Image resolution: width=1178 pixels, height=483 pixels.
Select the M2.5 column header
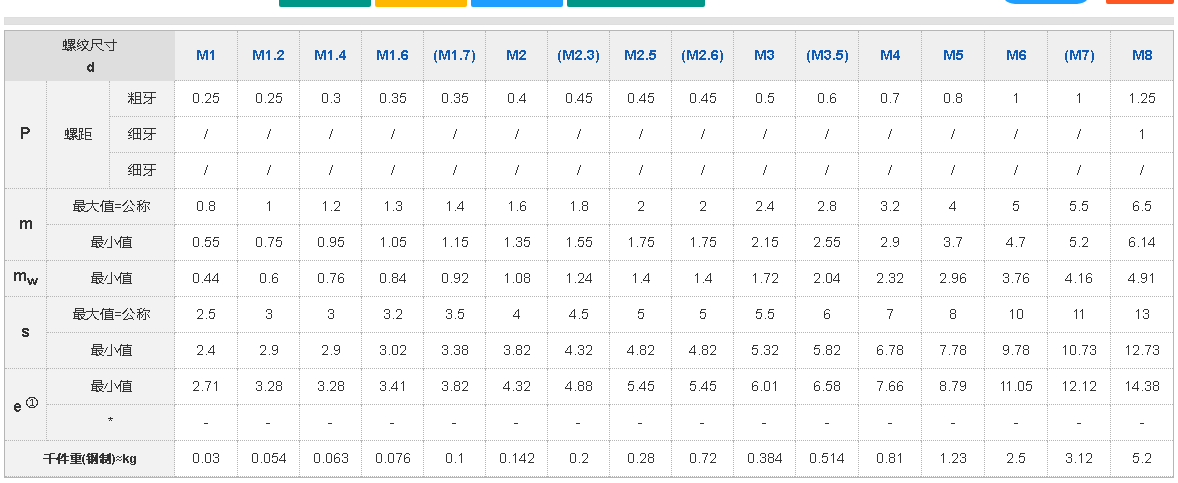tap(640, 56)
